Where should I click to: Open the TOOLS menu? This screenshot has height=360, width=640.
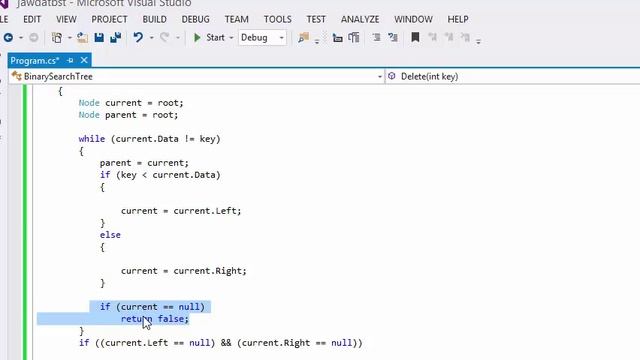click(278, 19)
